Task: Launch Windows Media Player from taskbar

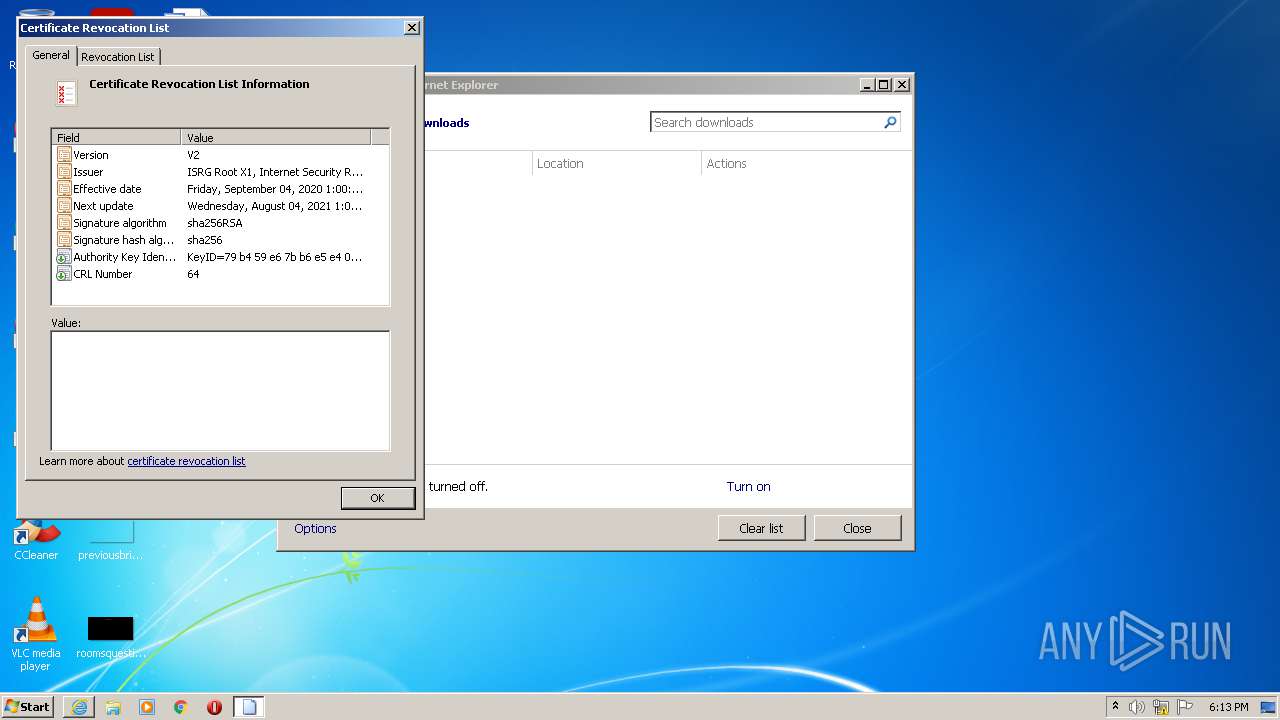Action: point(147,707)
